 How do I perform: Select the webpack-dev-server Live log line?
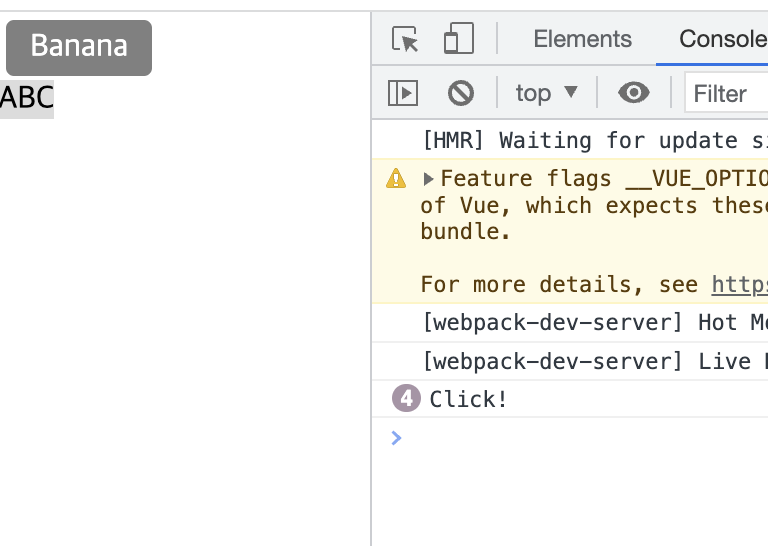[595, 361]
